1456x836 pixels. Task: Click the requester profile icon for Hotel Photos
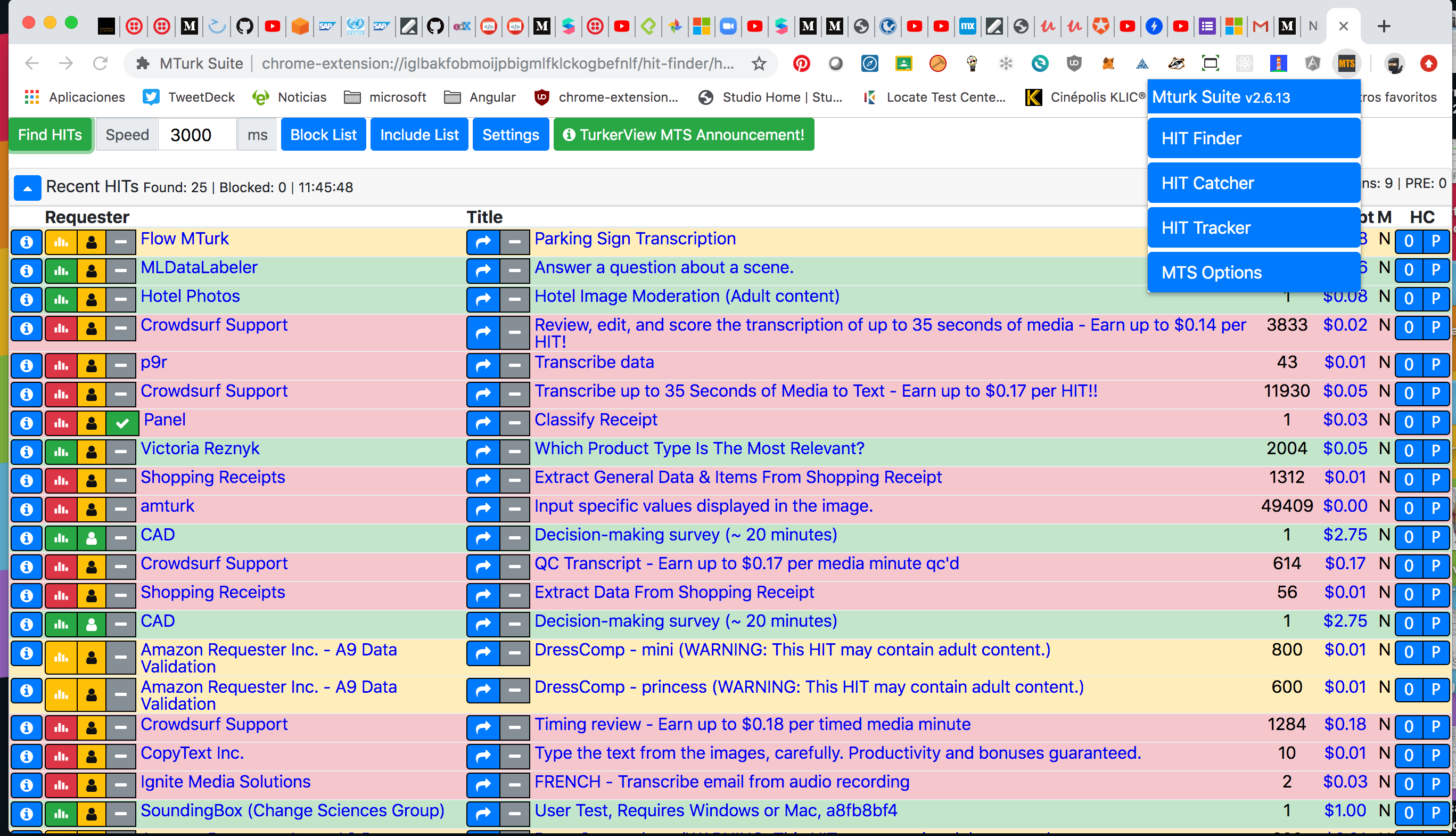[x=92, y=299]
